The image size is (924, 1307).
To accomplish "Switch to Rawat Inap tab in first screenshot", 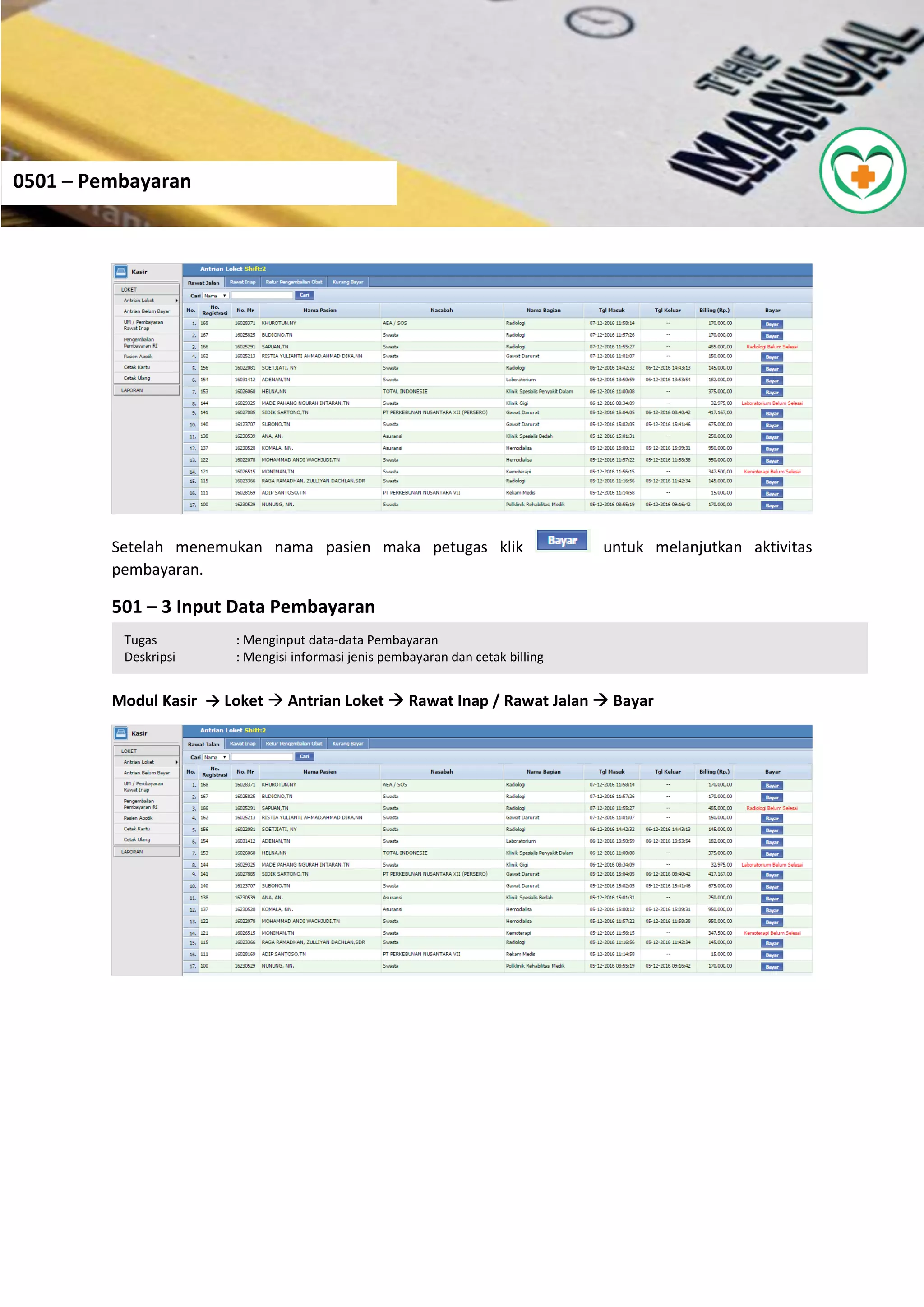I will [242, 283].
